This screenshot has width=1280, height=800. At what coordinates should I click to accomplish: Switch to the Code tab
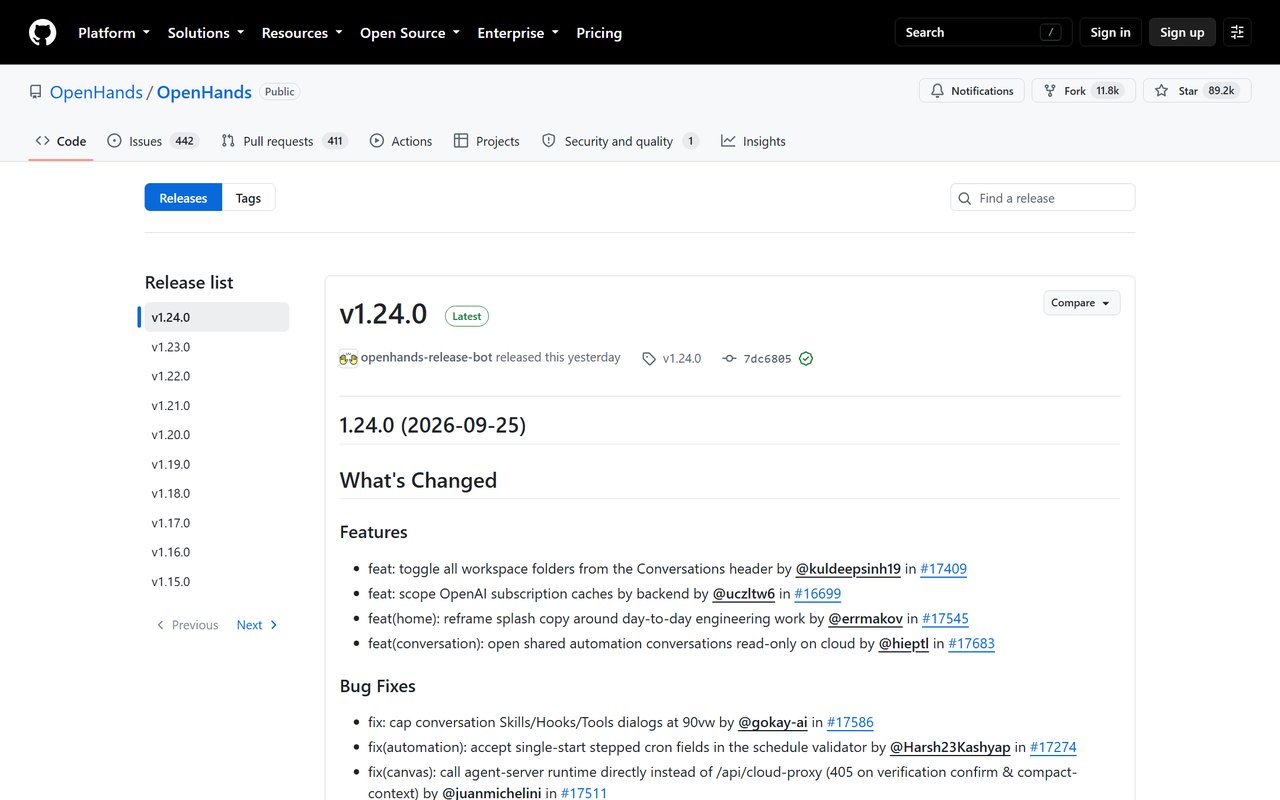tap(61, 141)
